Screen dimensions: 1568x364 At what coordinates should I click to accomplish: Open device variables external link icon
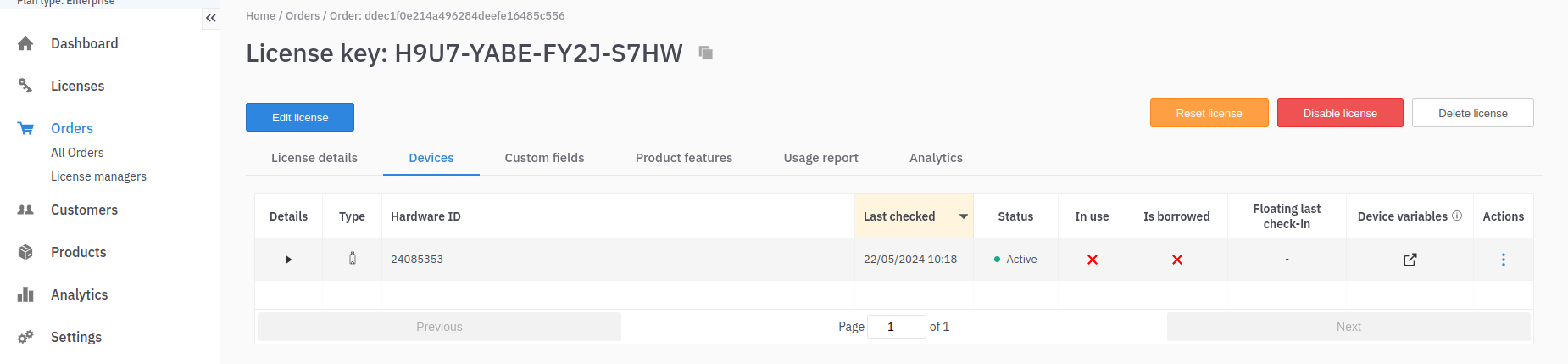tap(1410, 260)
